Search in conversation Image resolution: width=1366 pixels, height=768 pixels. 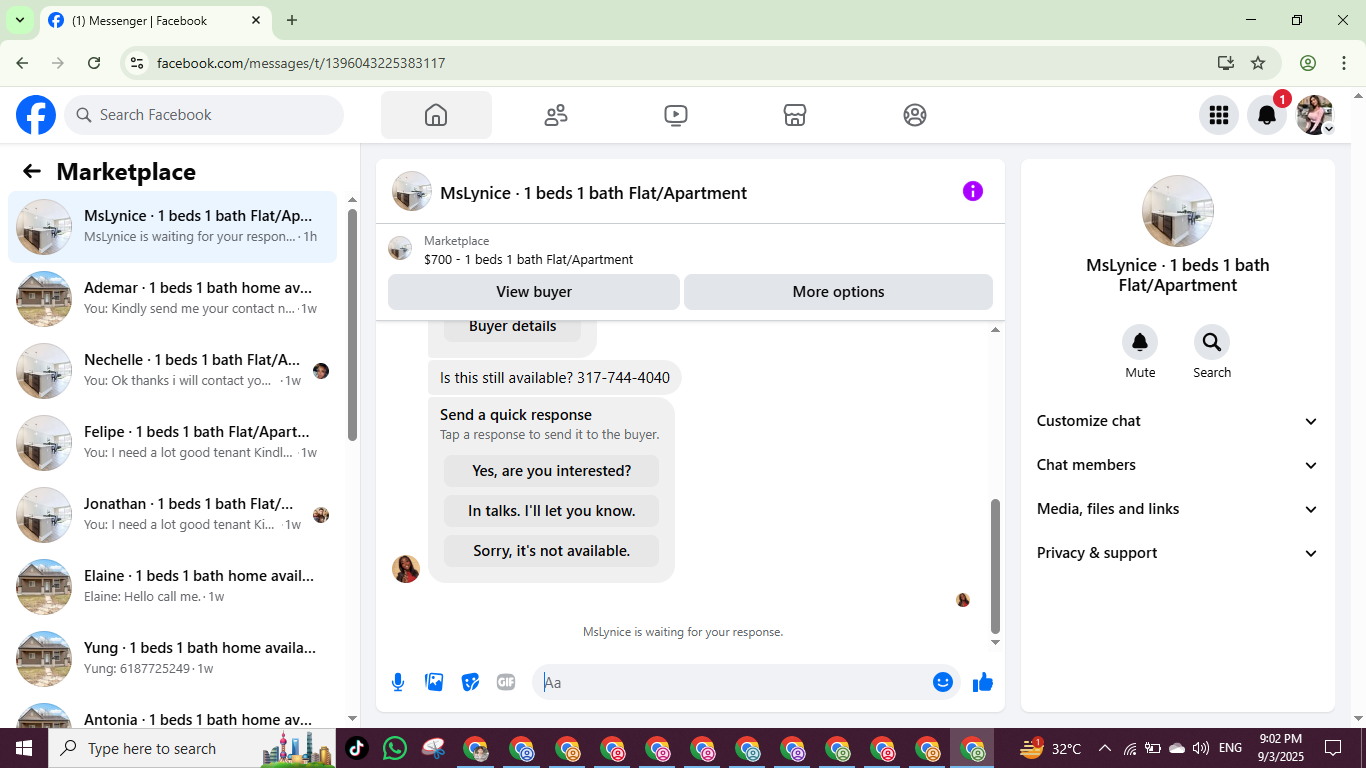click(1212, 343)
